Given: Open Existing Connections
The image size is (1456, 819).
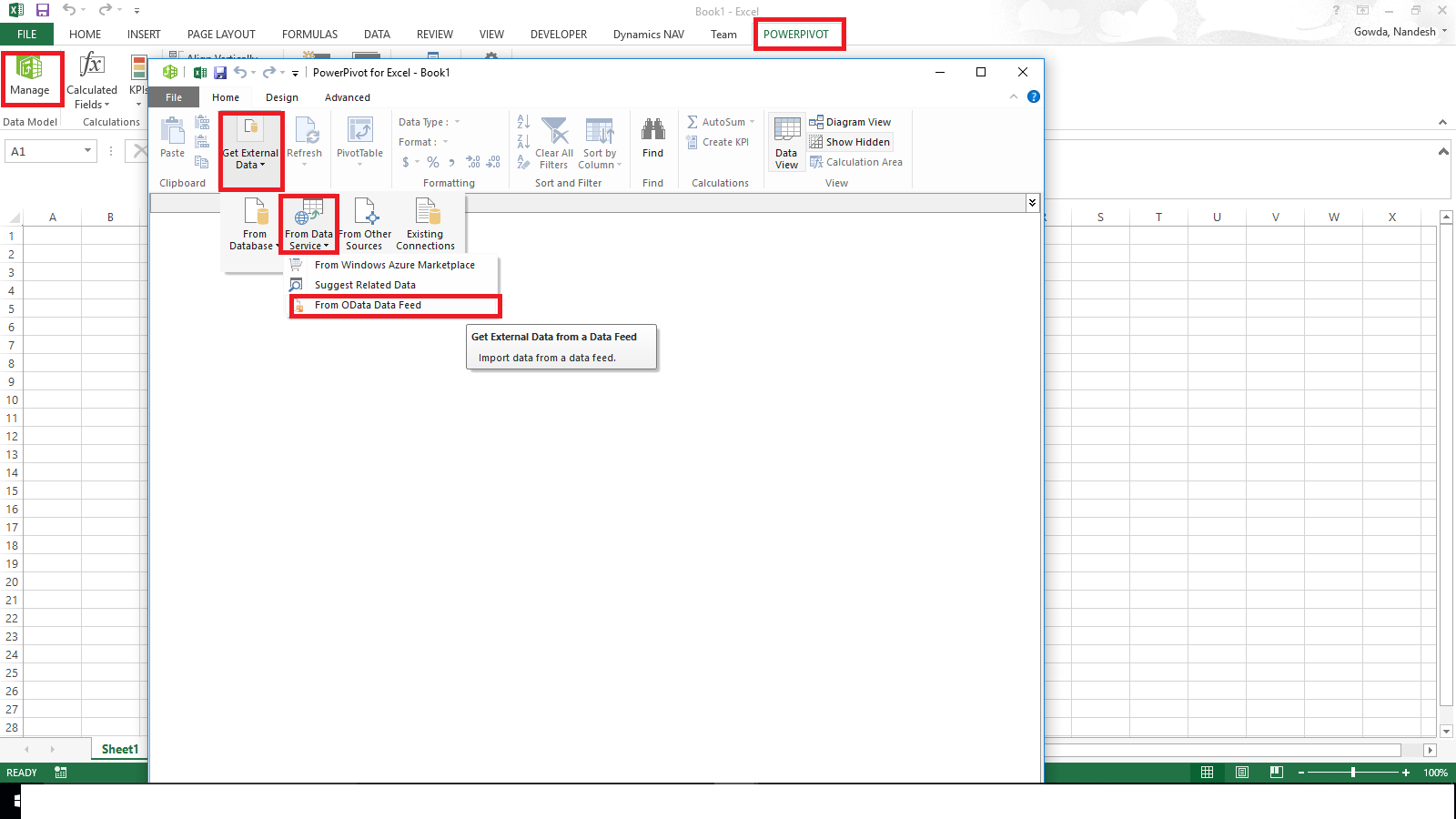Looking at the screenshot, I should (425, 224).
